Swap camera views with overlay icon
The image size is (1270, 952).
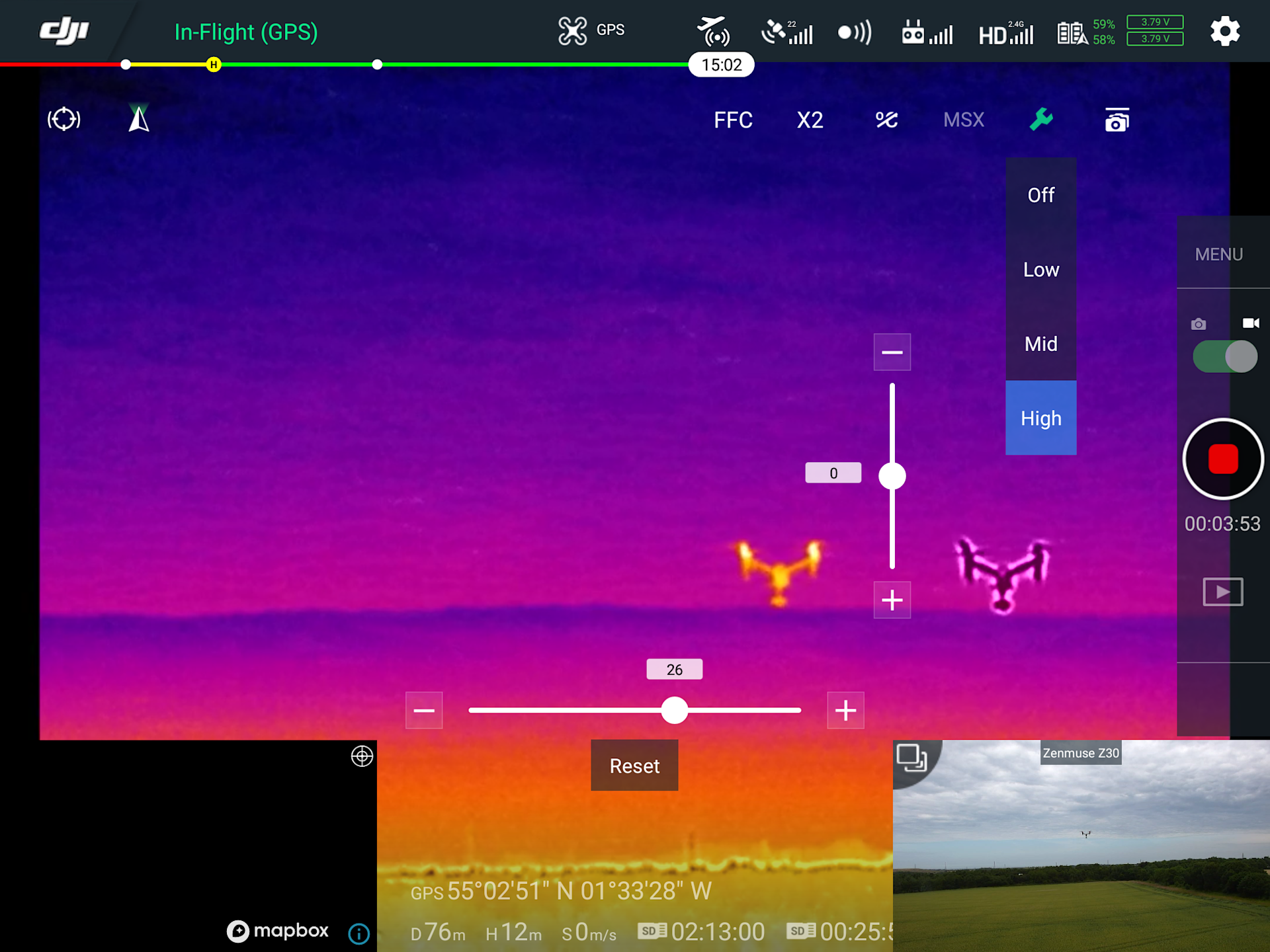pyautogui.click(x=911, y=758)
